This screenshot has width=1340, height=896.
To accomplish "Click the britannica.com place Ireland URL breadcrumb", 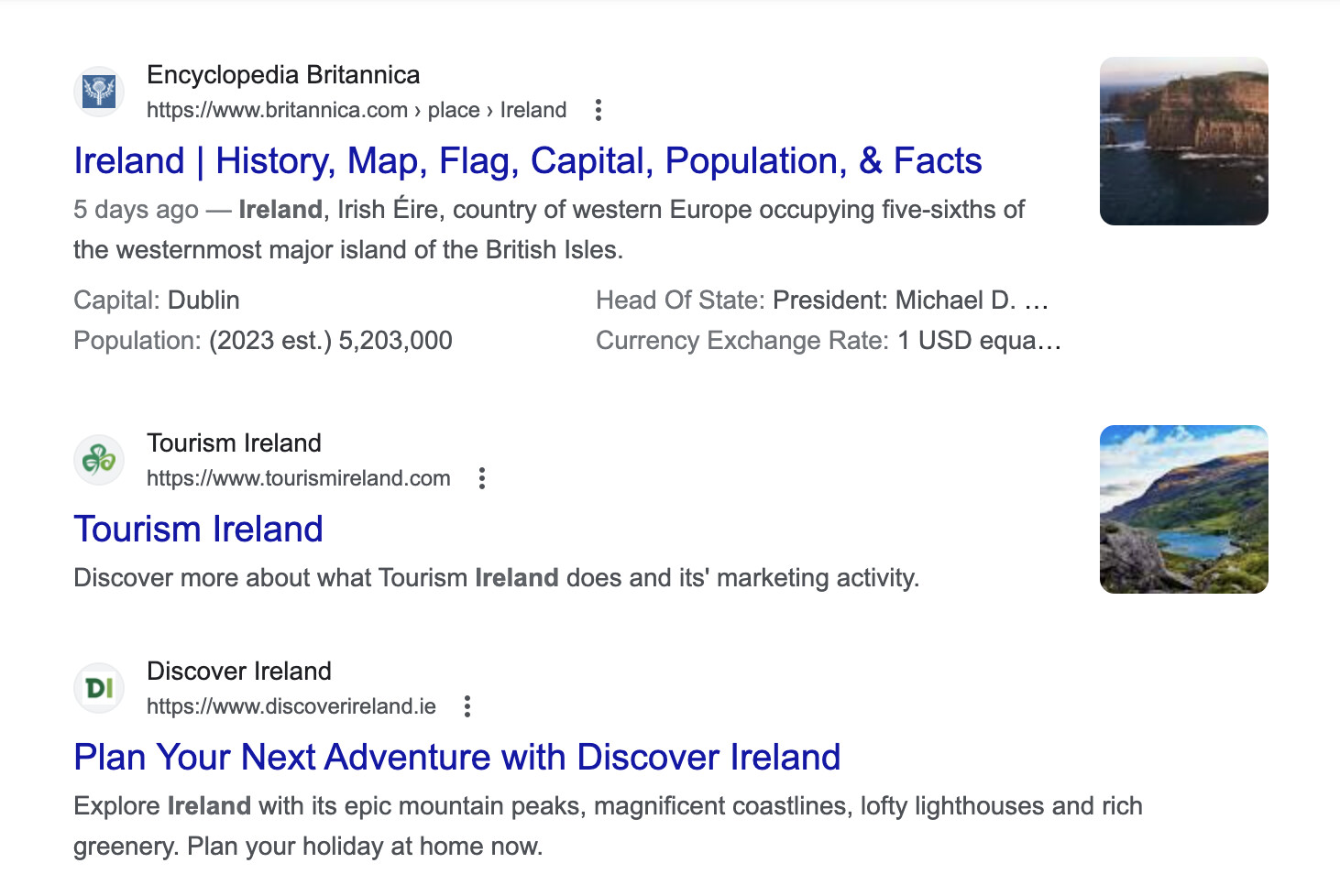I will pyautogui.click(x=357, y=110).
